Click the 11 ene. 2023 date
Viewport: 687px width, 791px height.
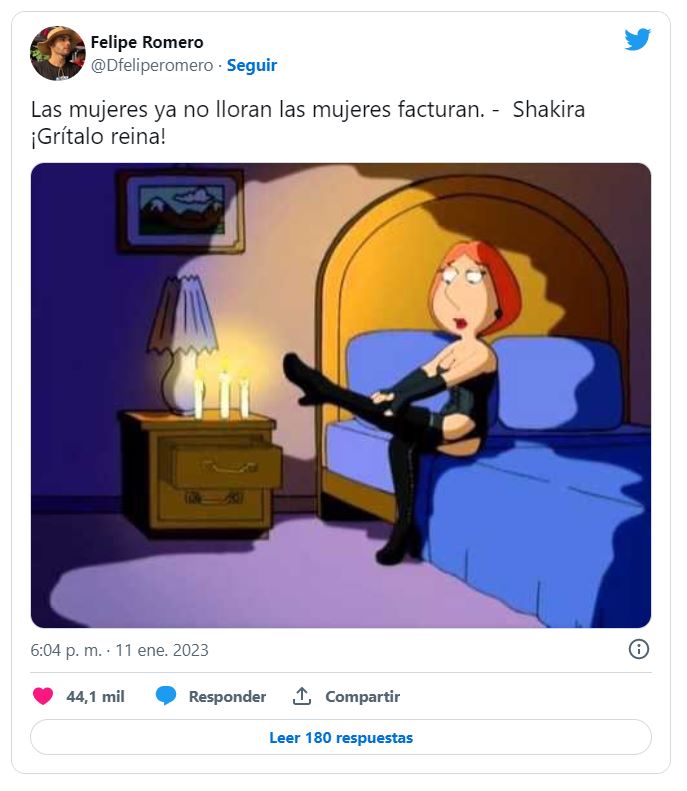163,650
